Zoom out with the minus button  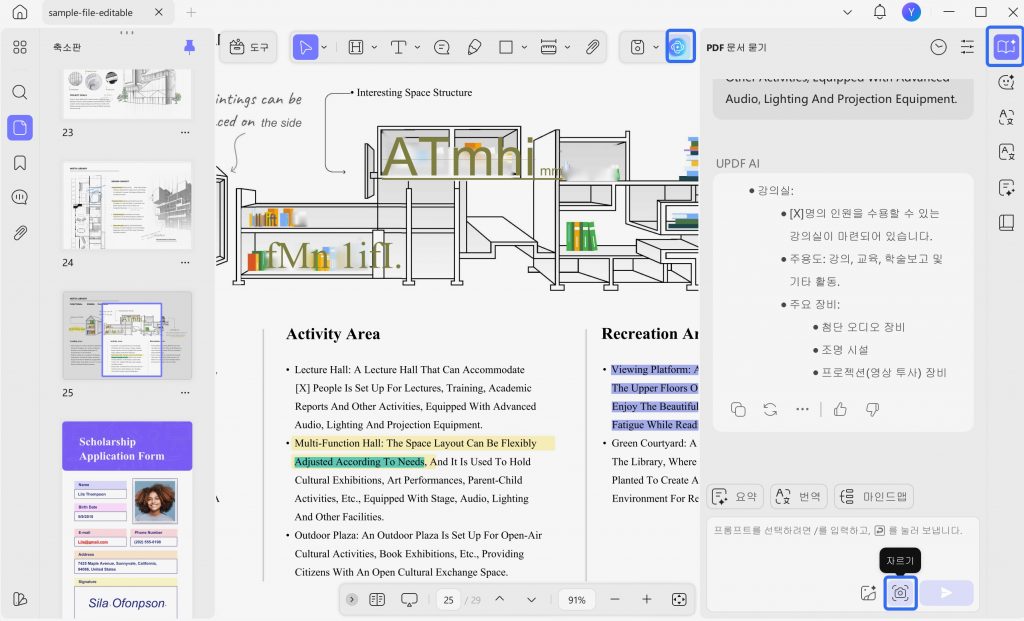tap(615, 599)
